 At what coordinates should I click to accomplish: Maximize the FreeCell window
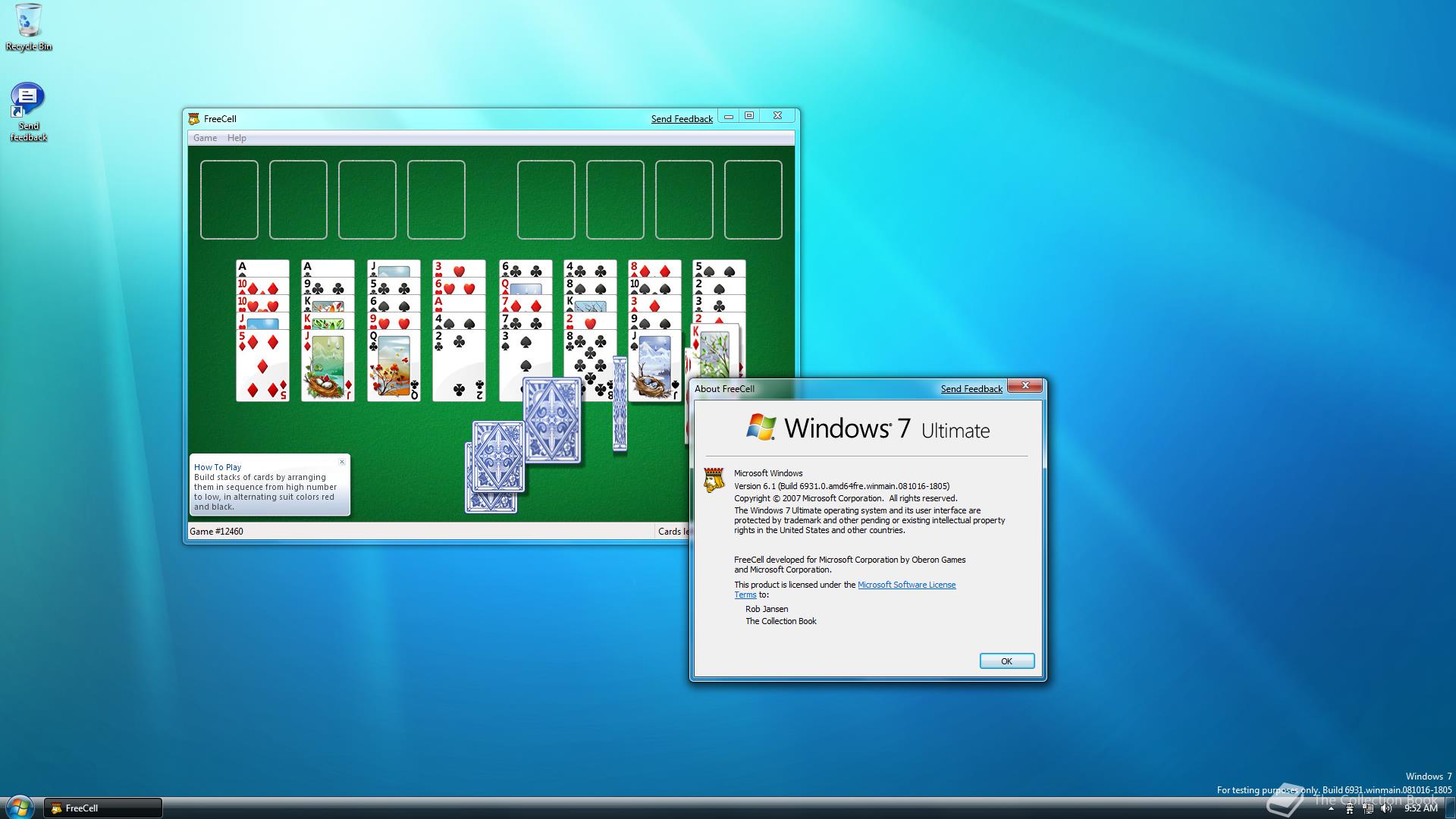click(x=749, y=116)
